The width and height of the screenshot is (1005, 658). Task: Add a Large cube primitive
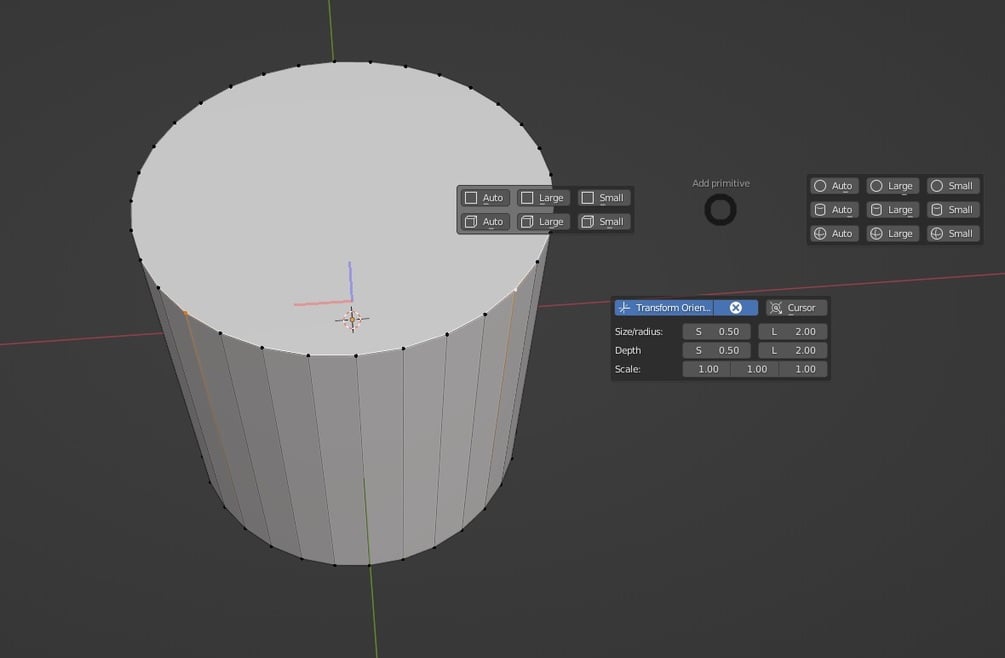(543, 222)
